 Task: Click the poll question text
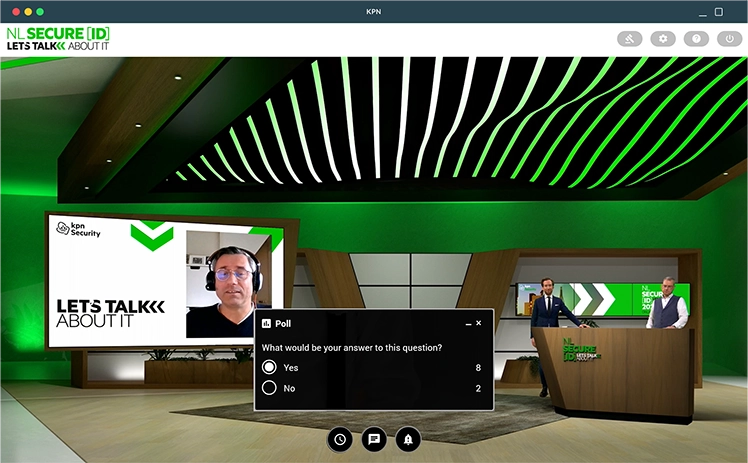coord(352,348)
